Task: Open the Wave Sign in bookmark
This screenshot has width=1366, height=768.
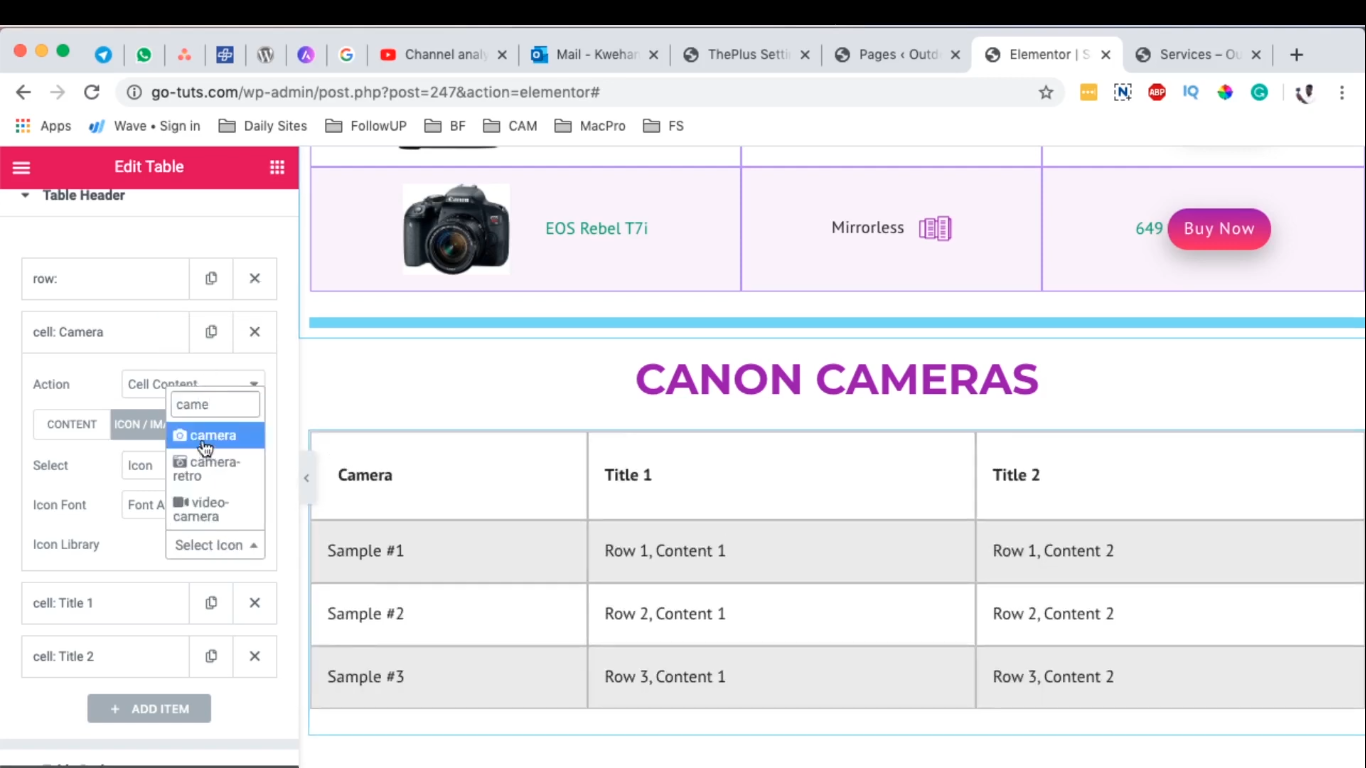Action: tap(145, 126)
